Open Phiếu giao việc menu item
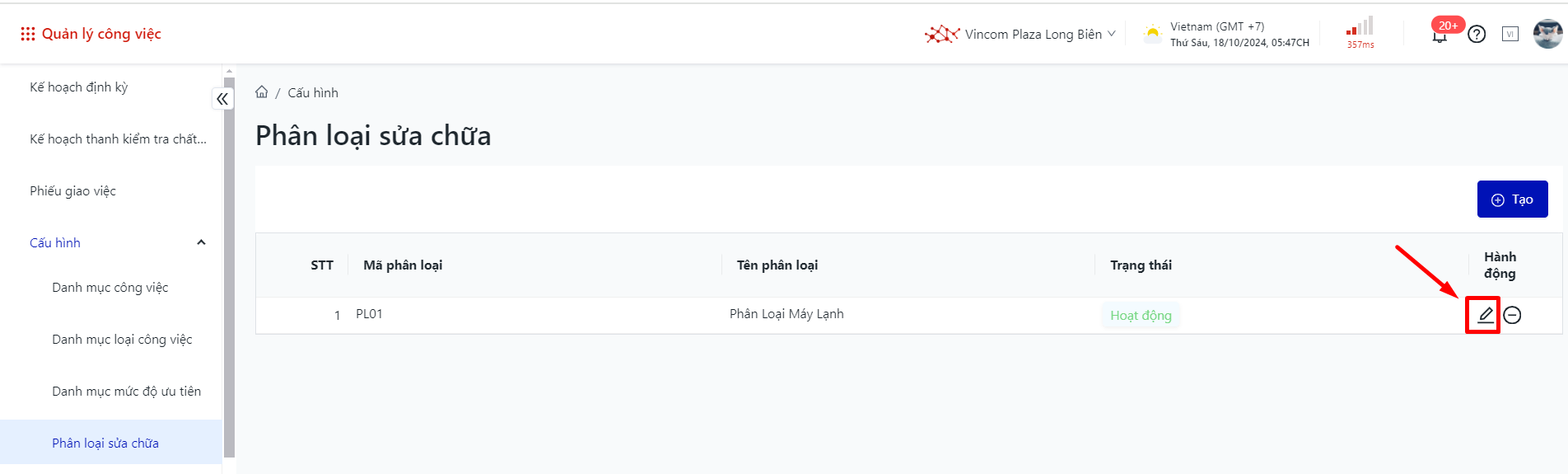This screenshot has height=474, width=1568. tap(73, 191)
